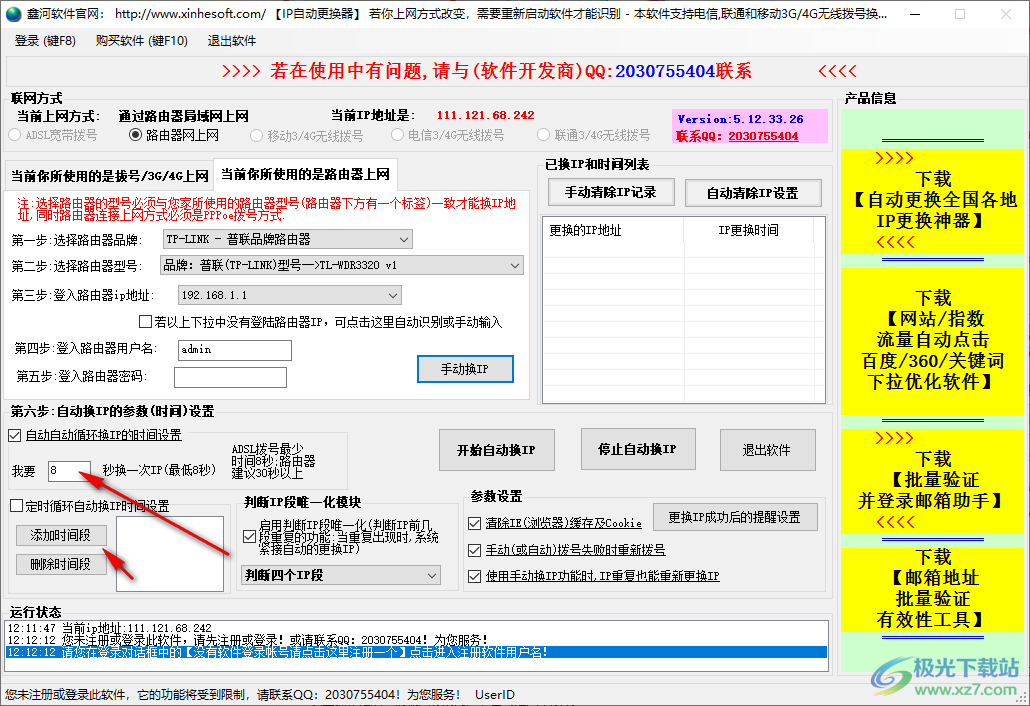Tick the auto-detect router IP checkbox
Viewport: 1030px width, 706px height.
tap(146, 322)
